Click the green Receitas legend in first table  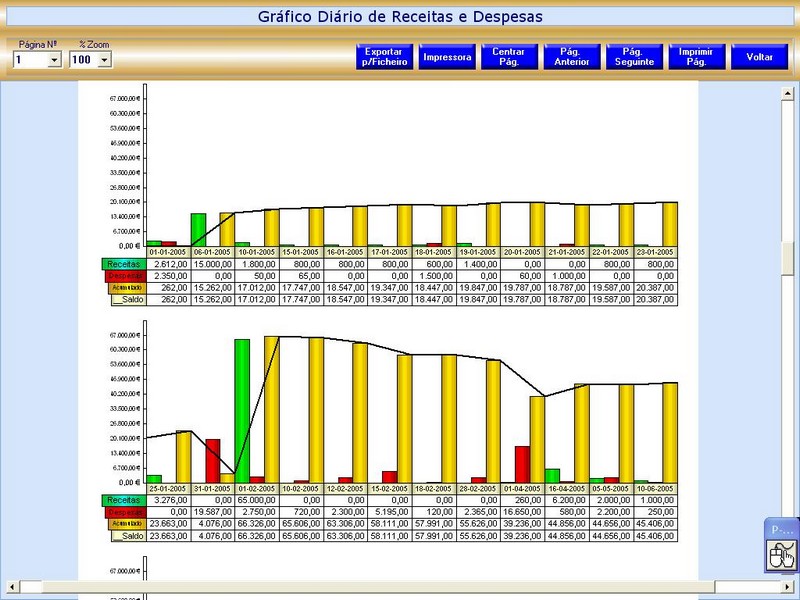(x=123, y=263)
